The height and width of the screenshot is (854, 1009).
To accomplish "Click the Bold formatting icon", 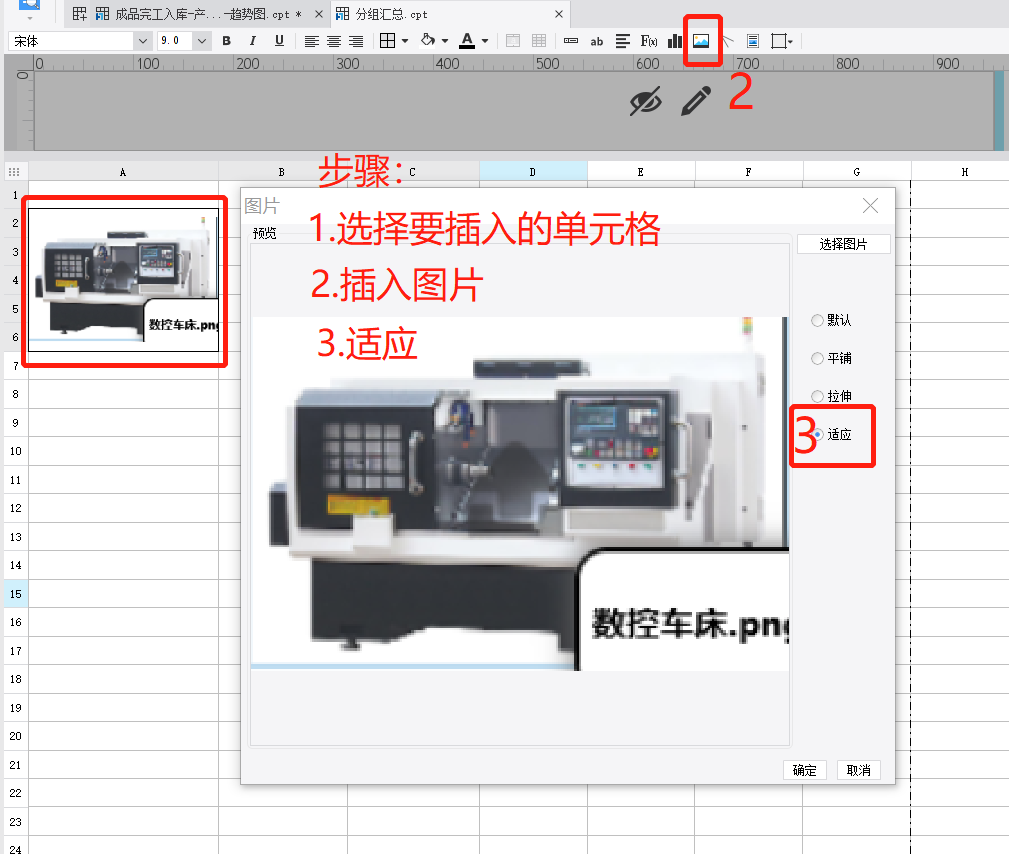I will [227, 41].
